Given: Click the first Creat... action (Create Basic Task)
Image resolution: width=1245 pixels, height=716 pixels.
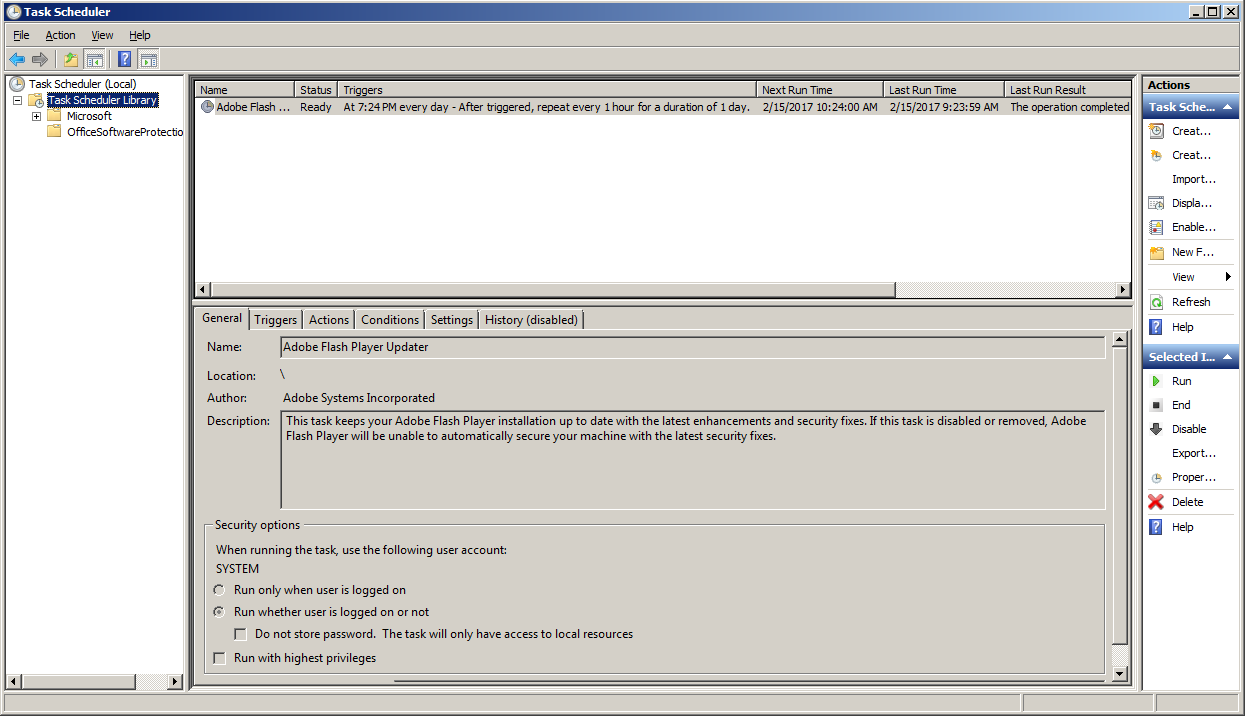Looking at the screenshot, I should pos(1191,131).
